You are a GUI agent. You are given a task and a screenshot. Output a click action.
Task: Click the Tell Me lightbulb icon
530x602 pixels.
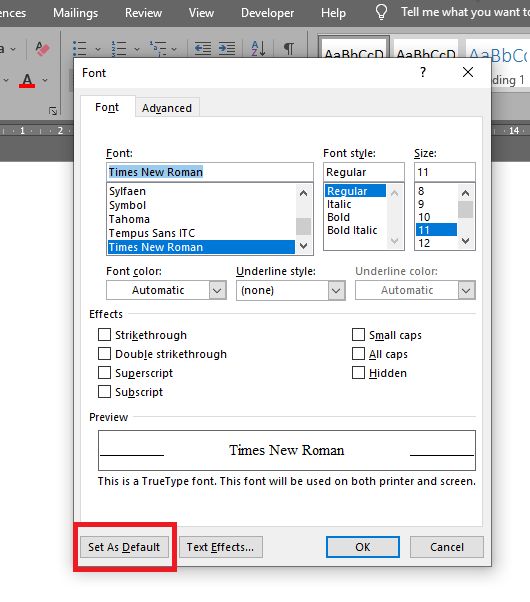click(381, 12)
